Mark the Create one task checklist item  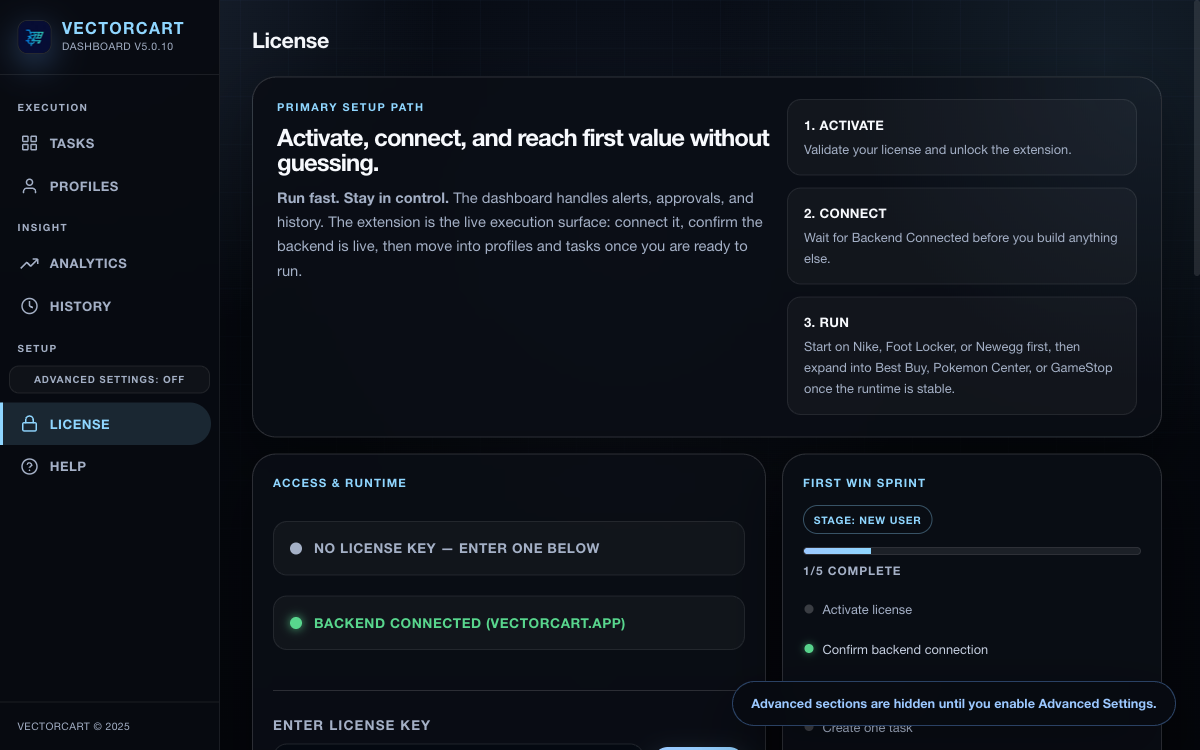click(x=808, y=727)
